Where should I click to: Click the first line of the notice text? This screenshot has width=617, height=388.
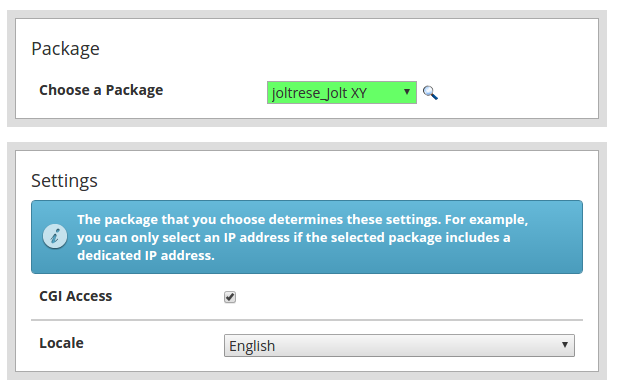tap(302, 220)
